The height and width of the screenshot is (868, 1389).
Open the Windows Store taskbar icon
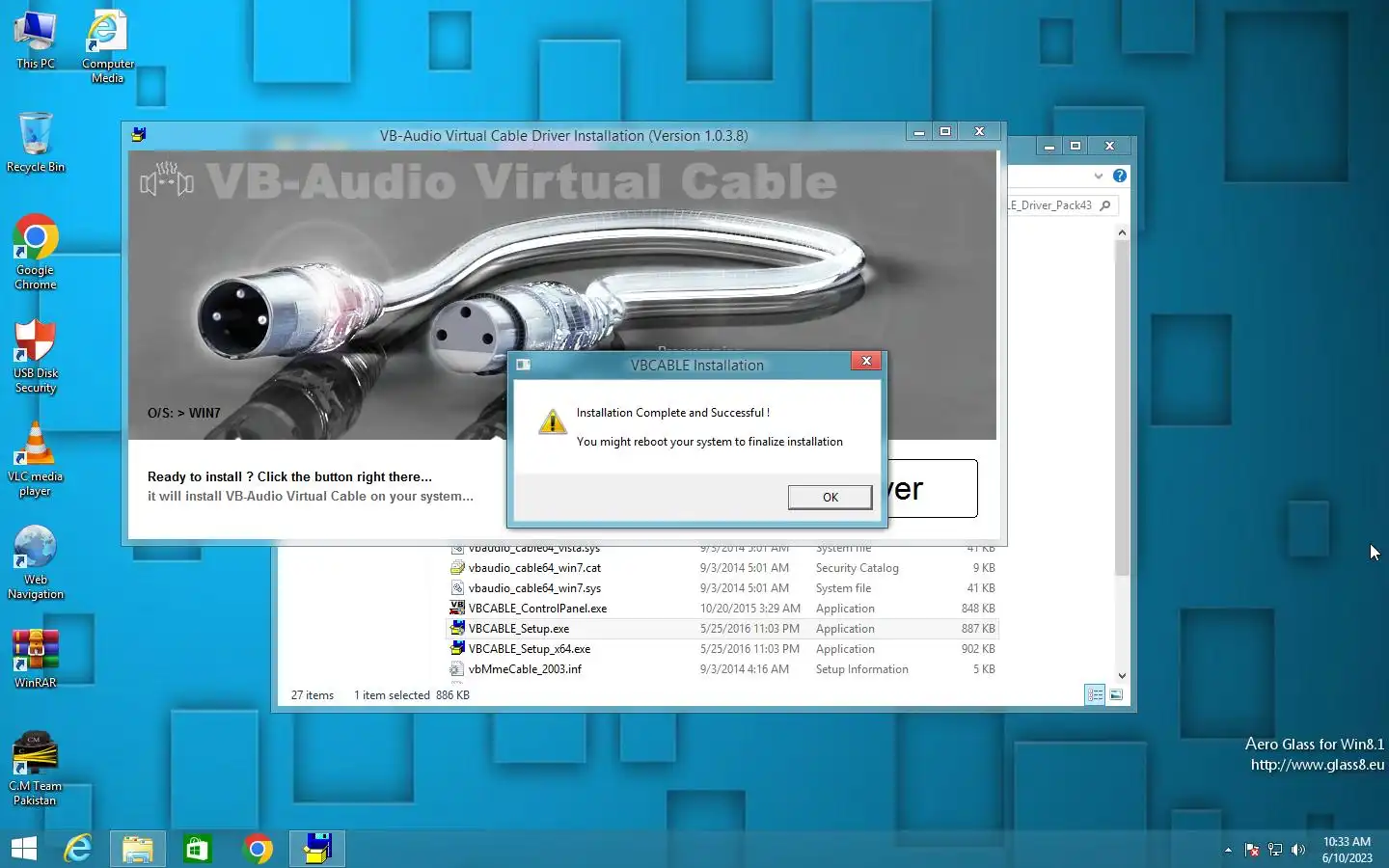[197, 849]
